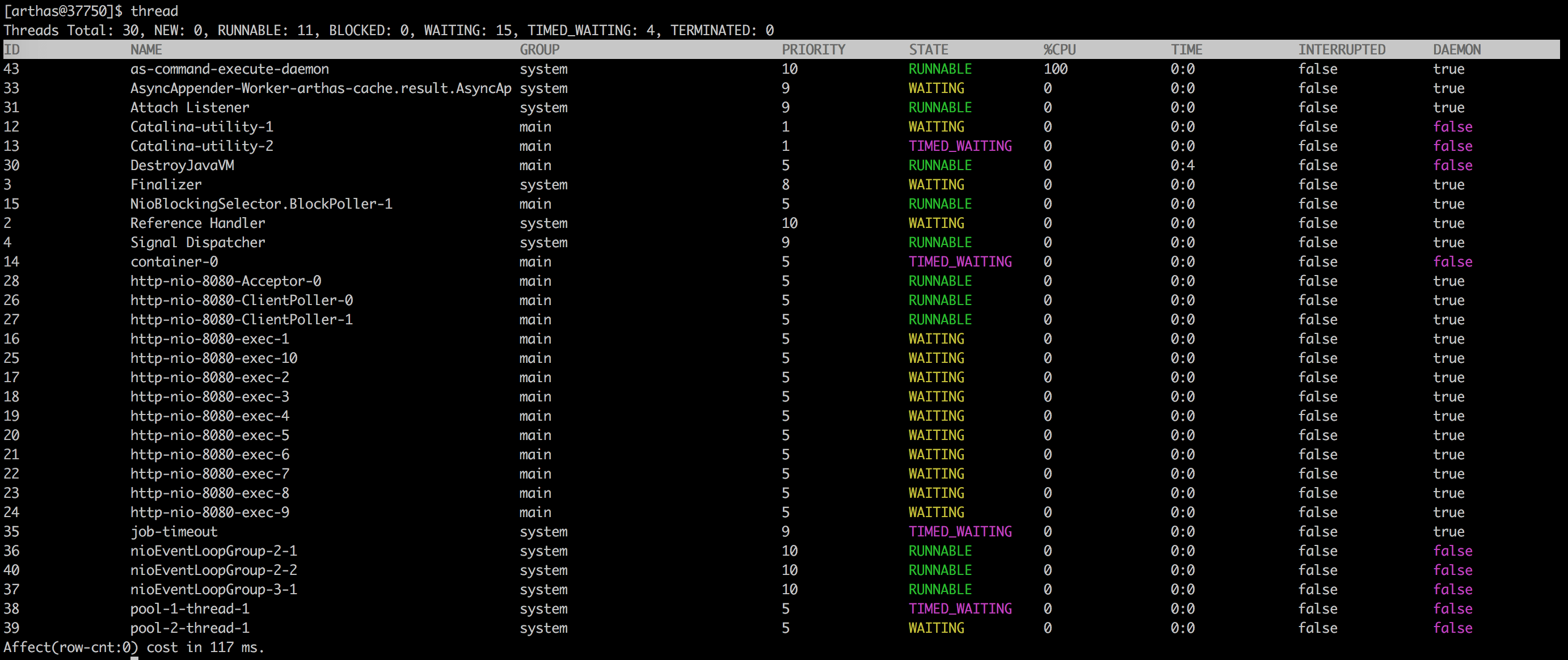Select AsyncAppender-Worker-arthas-cache.result.AsyncAp thread name

(x=321, y=88)
